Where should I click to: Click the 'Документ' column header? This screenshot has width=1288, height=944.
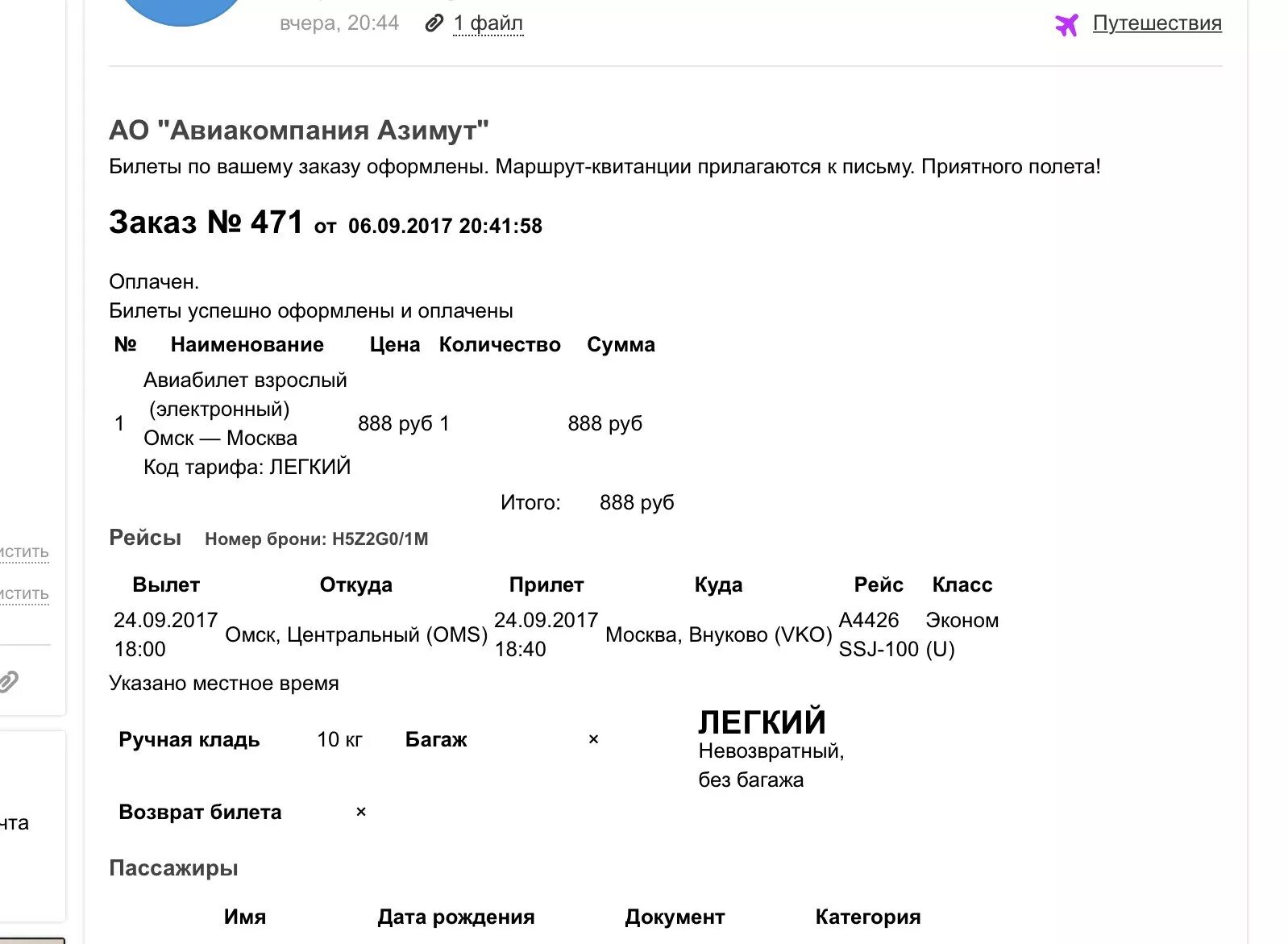pyautogui.click(x=675, y=917)
